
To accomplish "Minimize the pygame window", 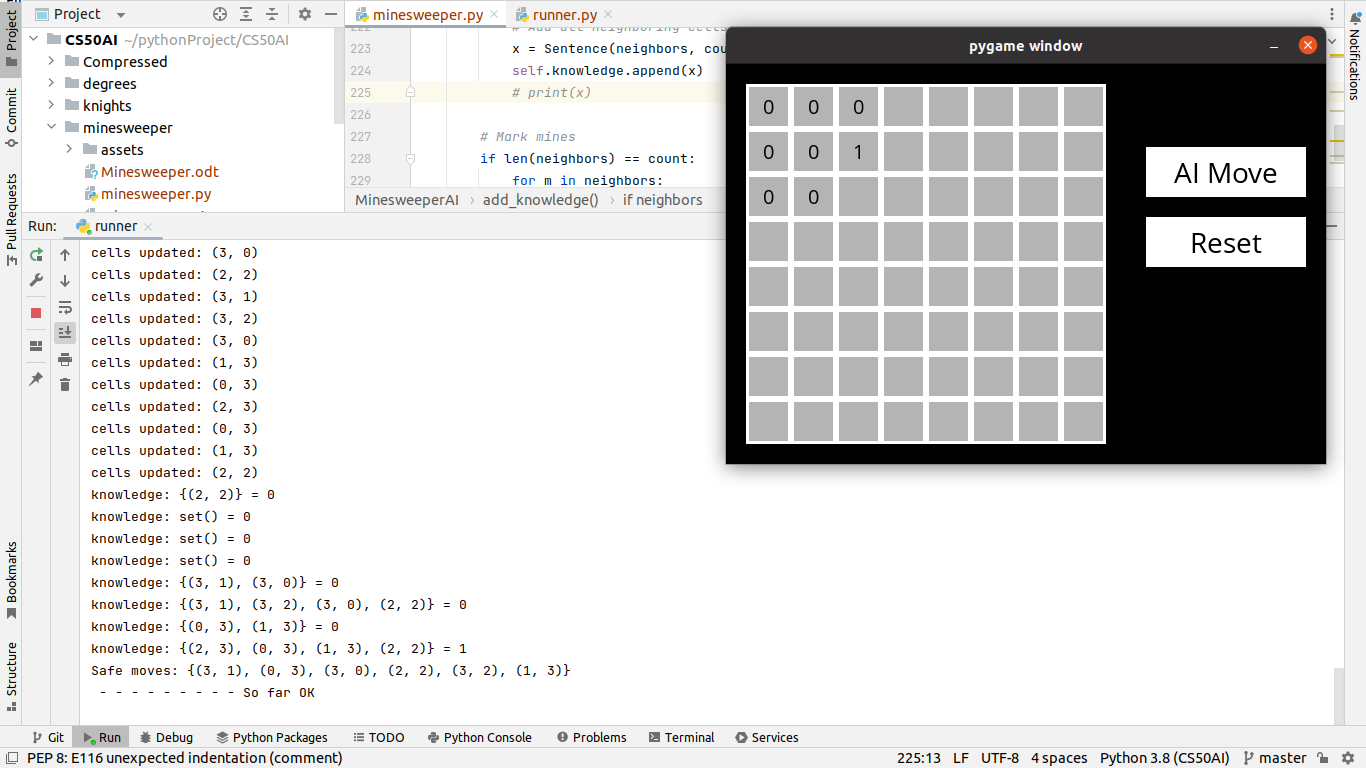I will 1274,46.
